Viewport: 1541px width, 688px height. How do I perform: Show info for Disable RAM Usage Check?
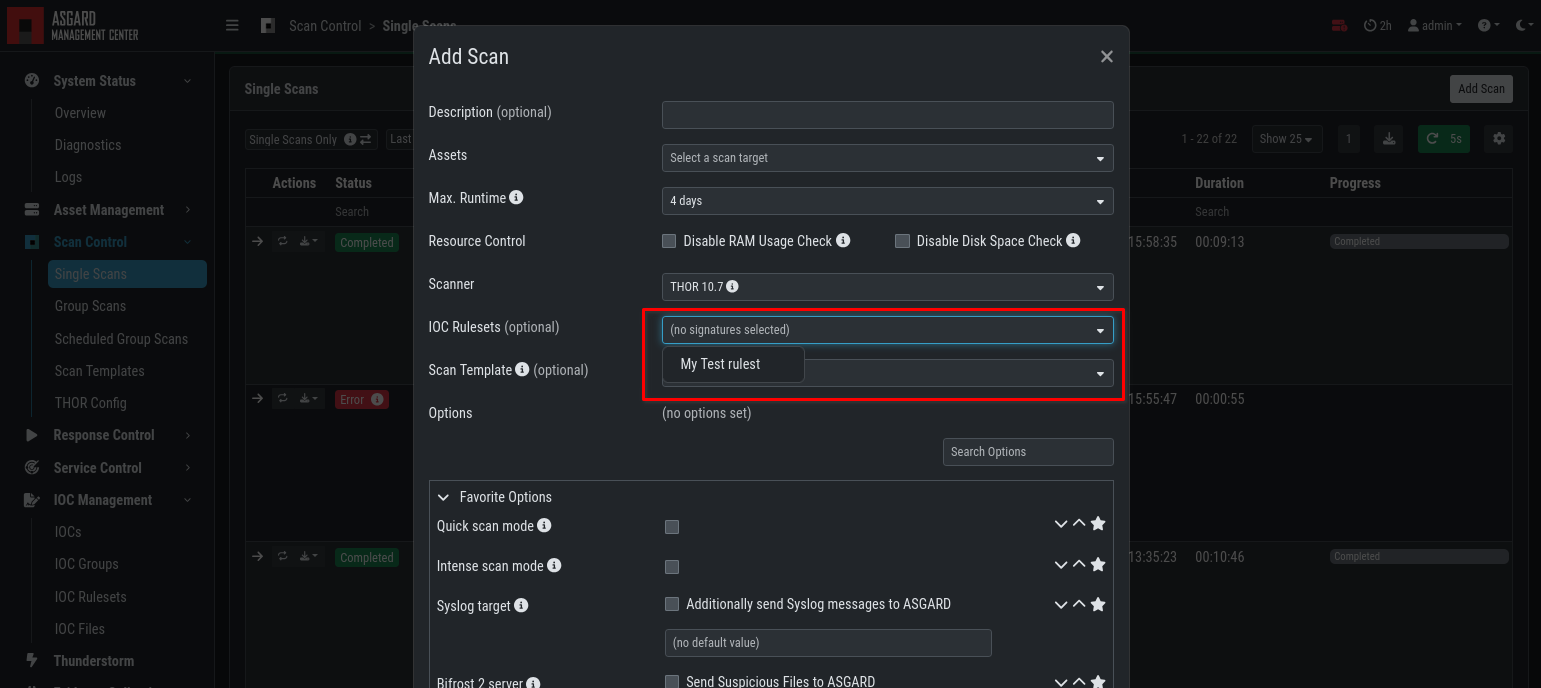click(843, 241)
